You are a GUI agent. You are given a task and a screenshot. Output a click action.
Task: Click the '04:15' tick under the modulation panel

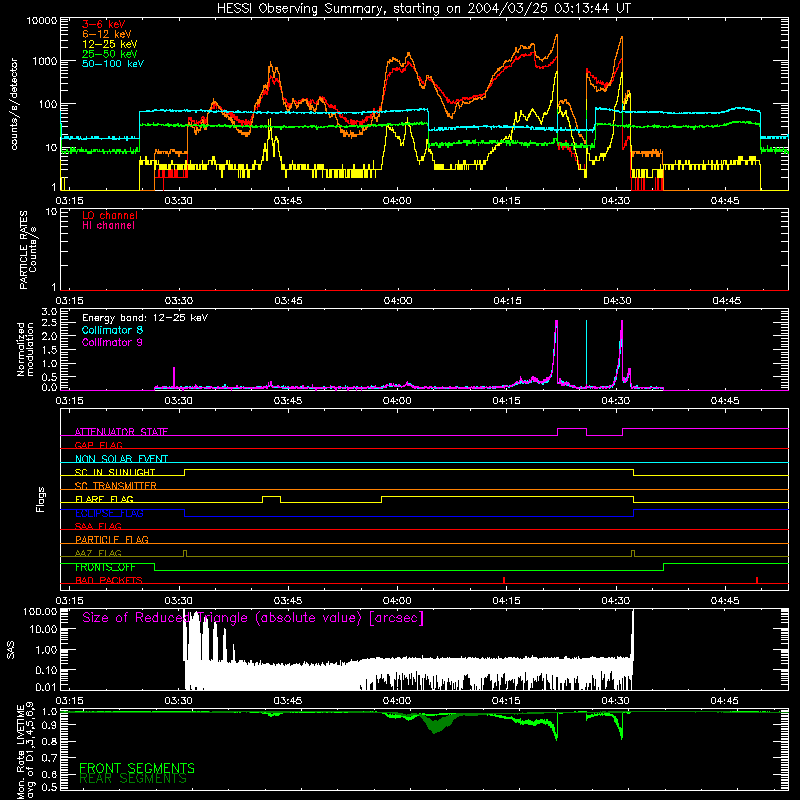(506, 401)
